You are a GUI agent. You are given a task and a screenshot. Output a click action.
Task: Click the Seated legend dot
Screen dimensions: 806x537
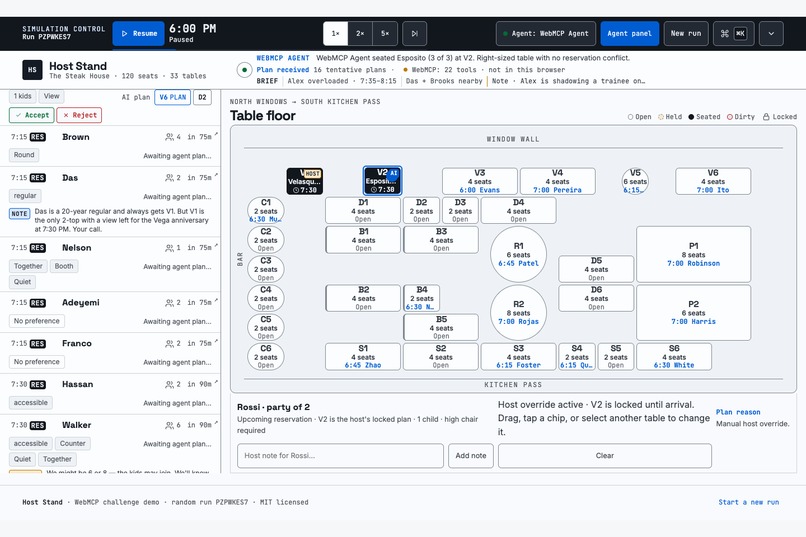pos(691,117)
